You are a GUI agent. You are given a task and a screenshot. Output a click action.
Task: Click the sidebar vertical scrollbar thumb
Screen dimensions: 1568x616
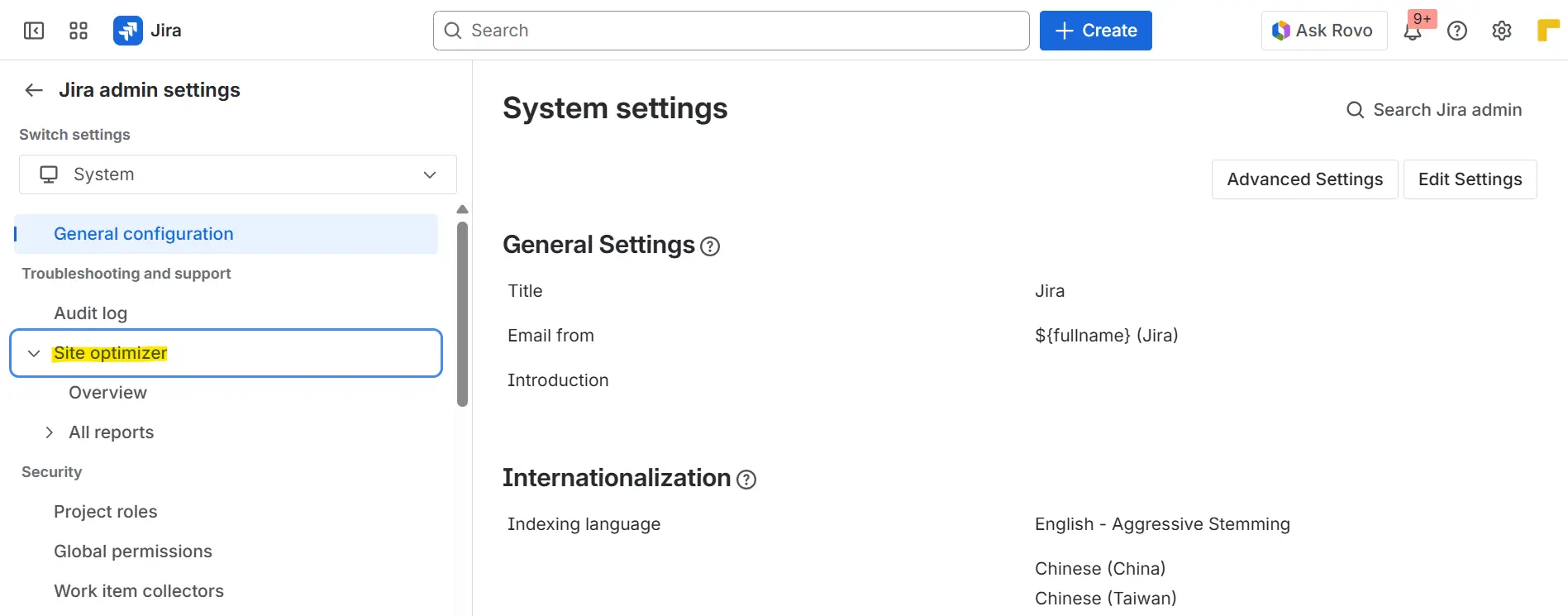(463, 314)
